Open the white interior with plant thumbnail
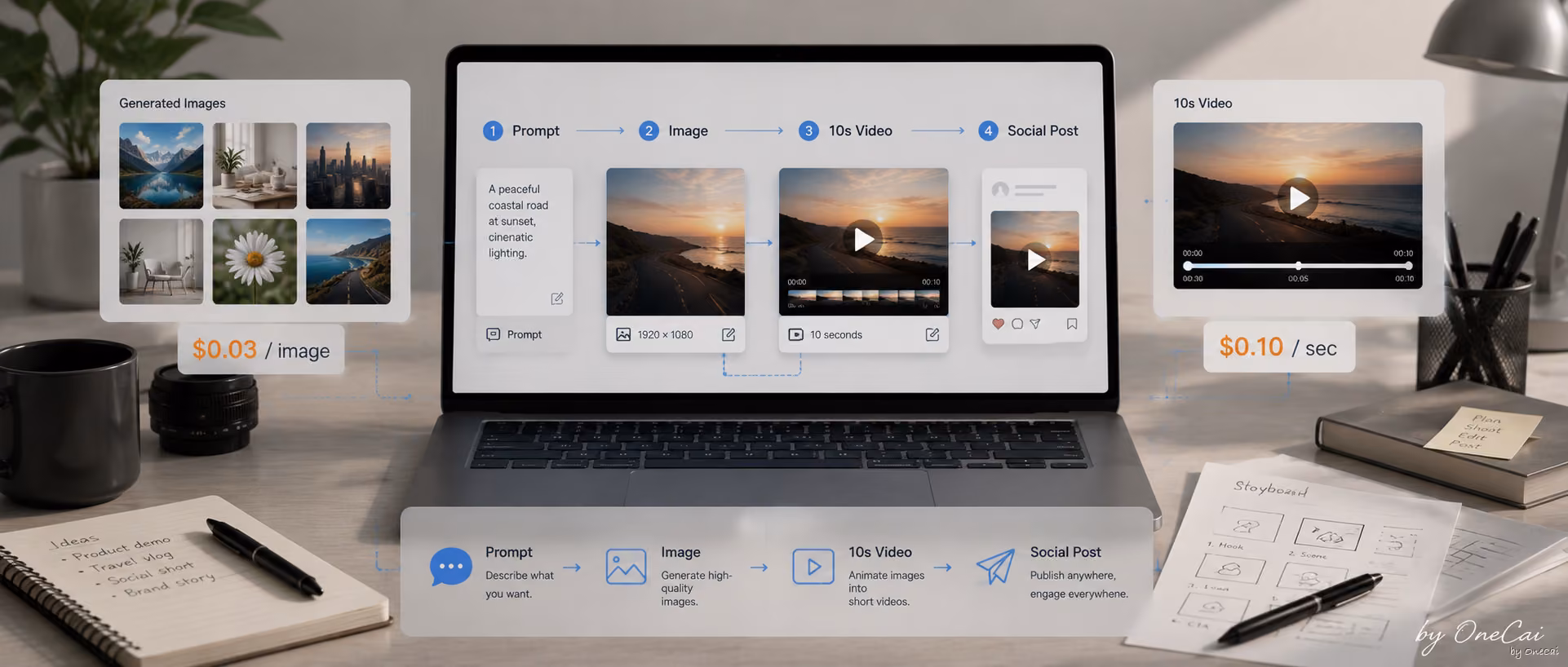 click(255, 166)
